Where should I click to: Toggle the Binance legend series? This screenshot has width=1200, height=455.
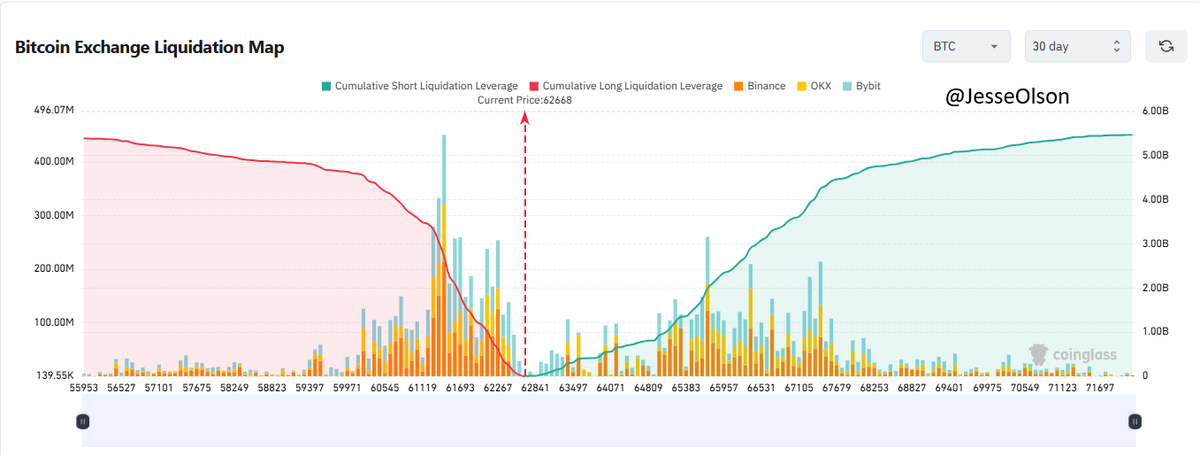pos(759,86)
